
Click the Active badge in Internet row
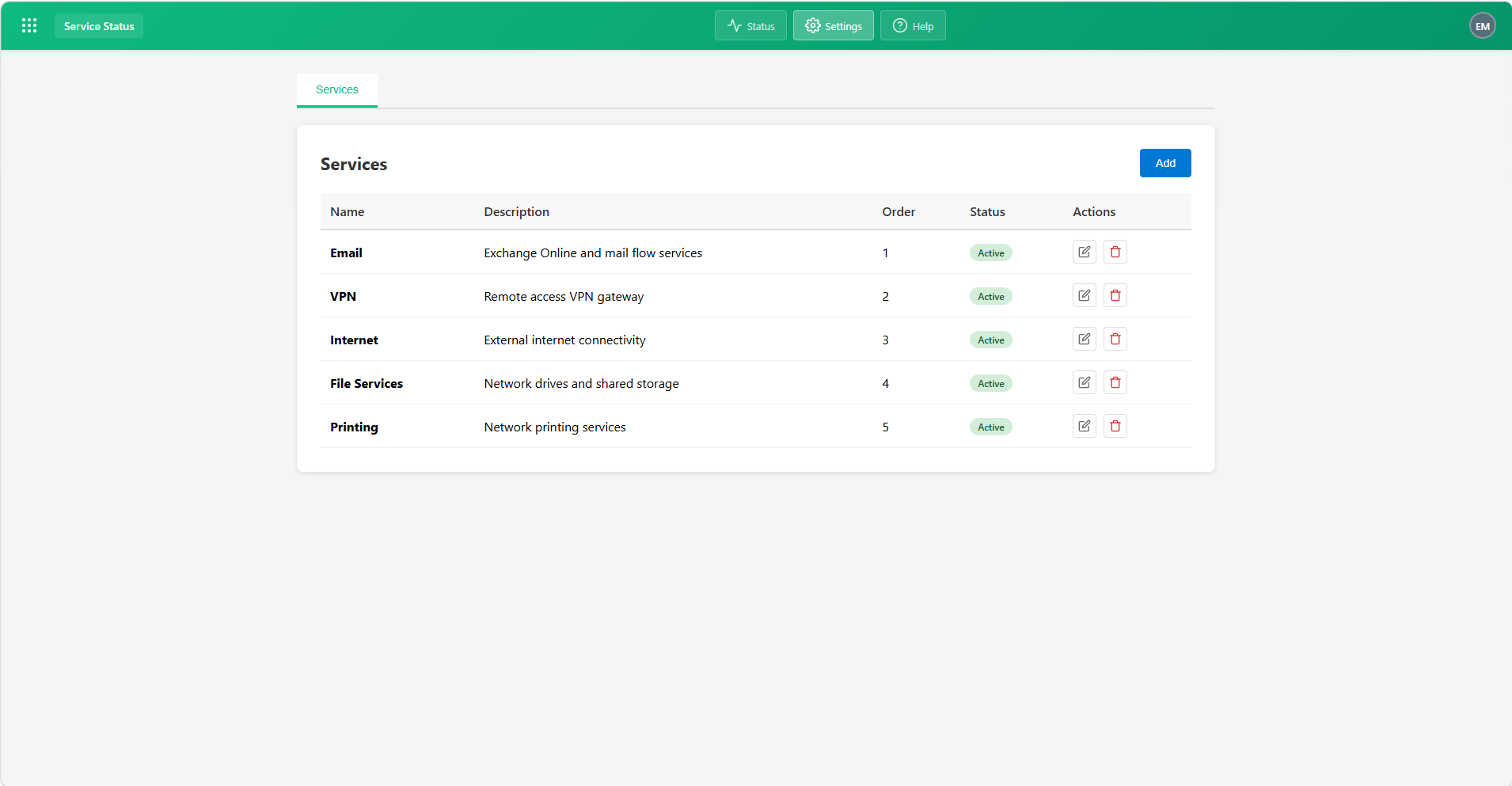pyautogui.click(x=990, y=340)
